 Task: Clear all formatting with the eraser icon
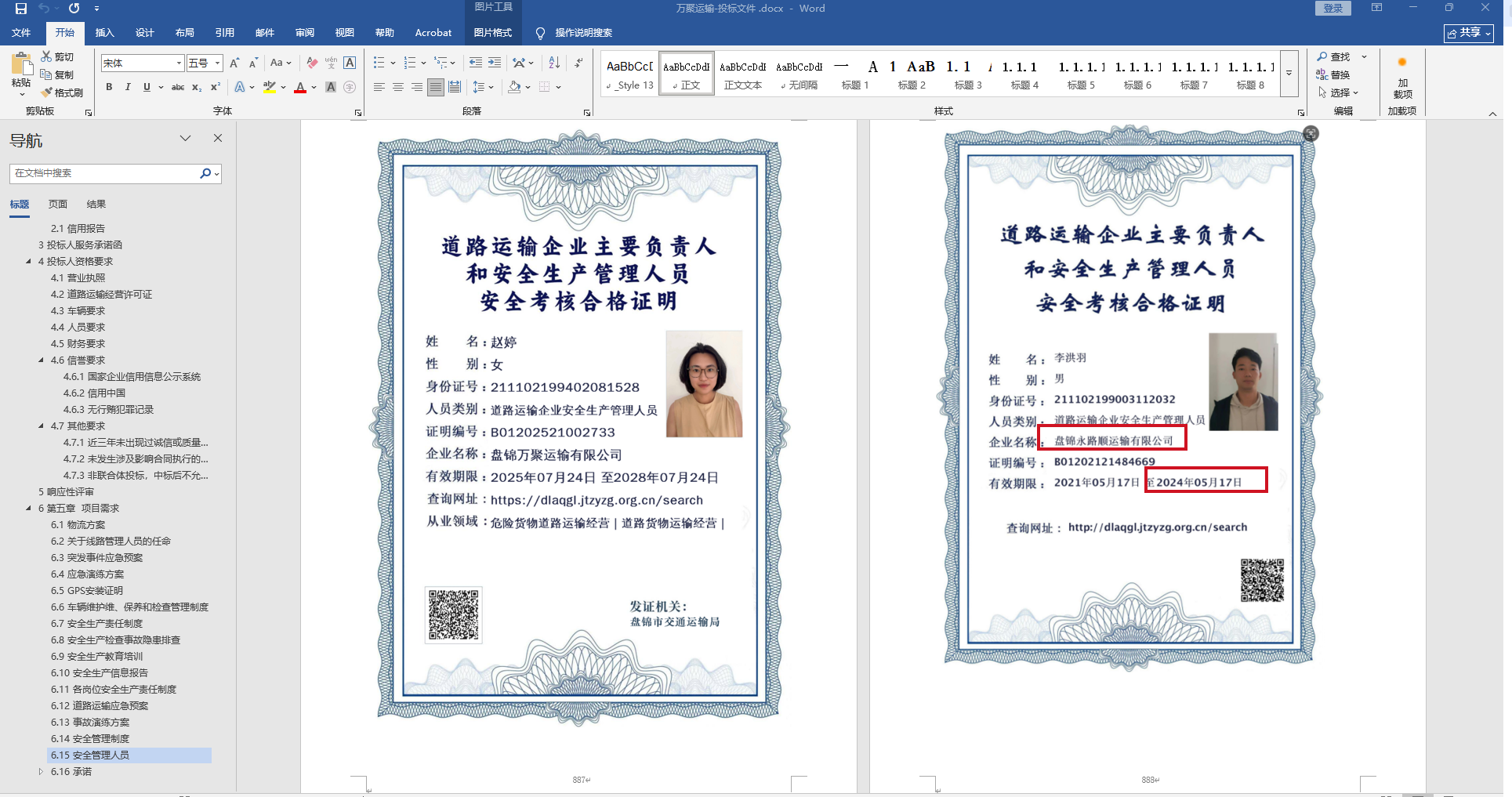tap(313, 63)
